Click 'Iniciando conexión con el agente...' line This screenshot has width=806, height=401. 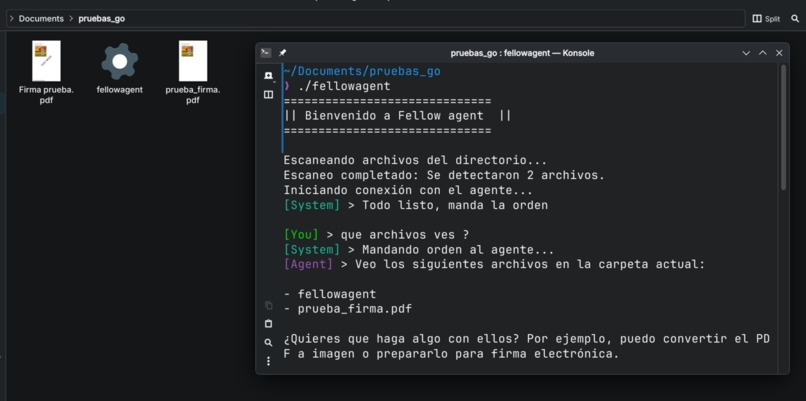(x=408, y=190)
